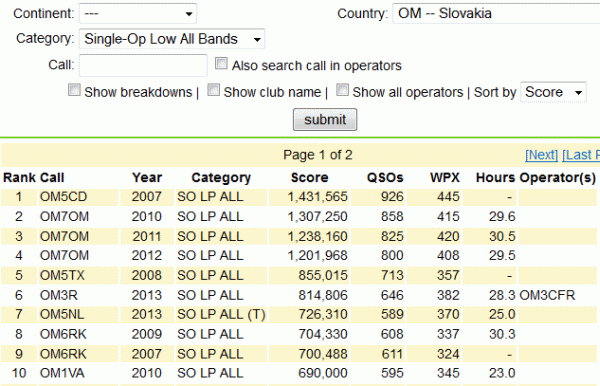Click score 1,201,968

click(318, 256)
